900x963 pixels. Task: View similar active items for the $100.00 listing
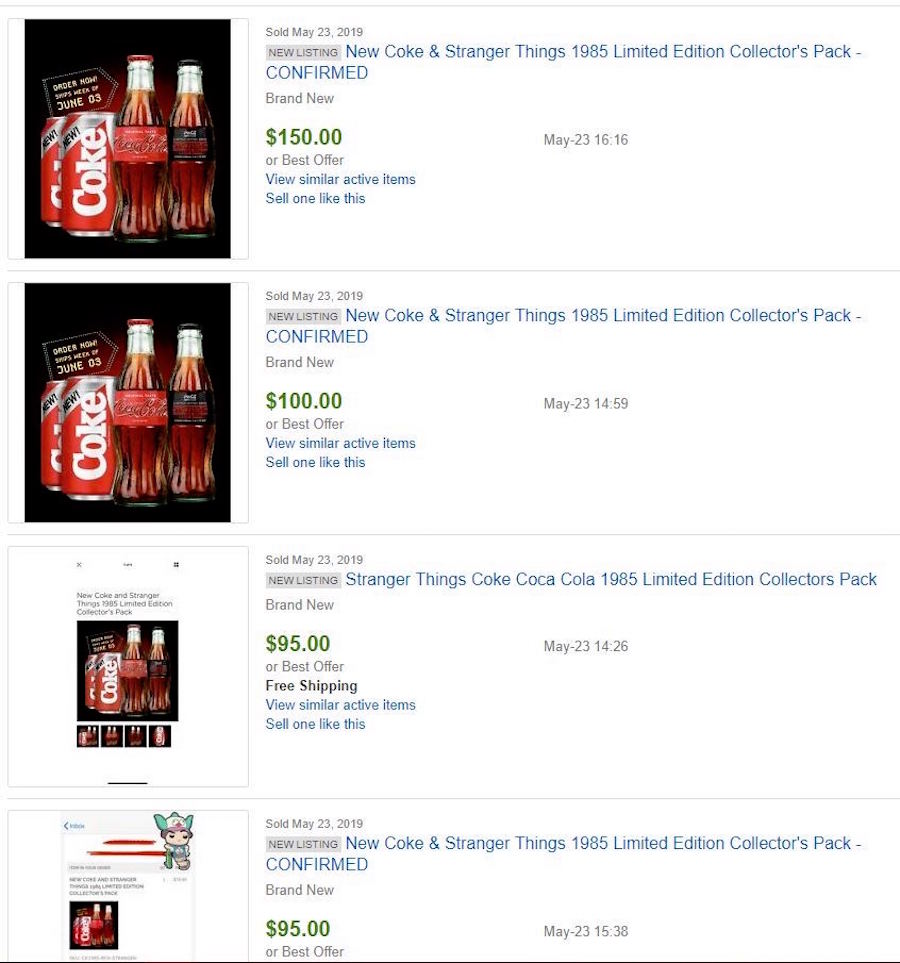click(x=340, y=443)
